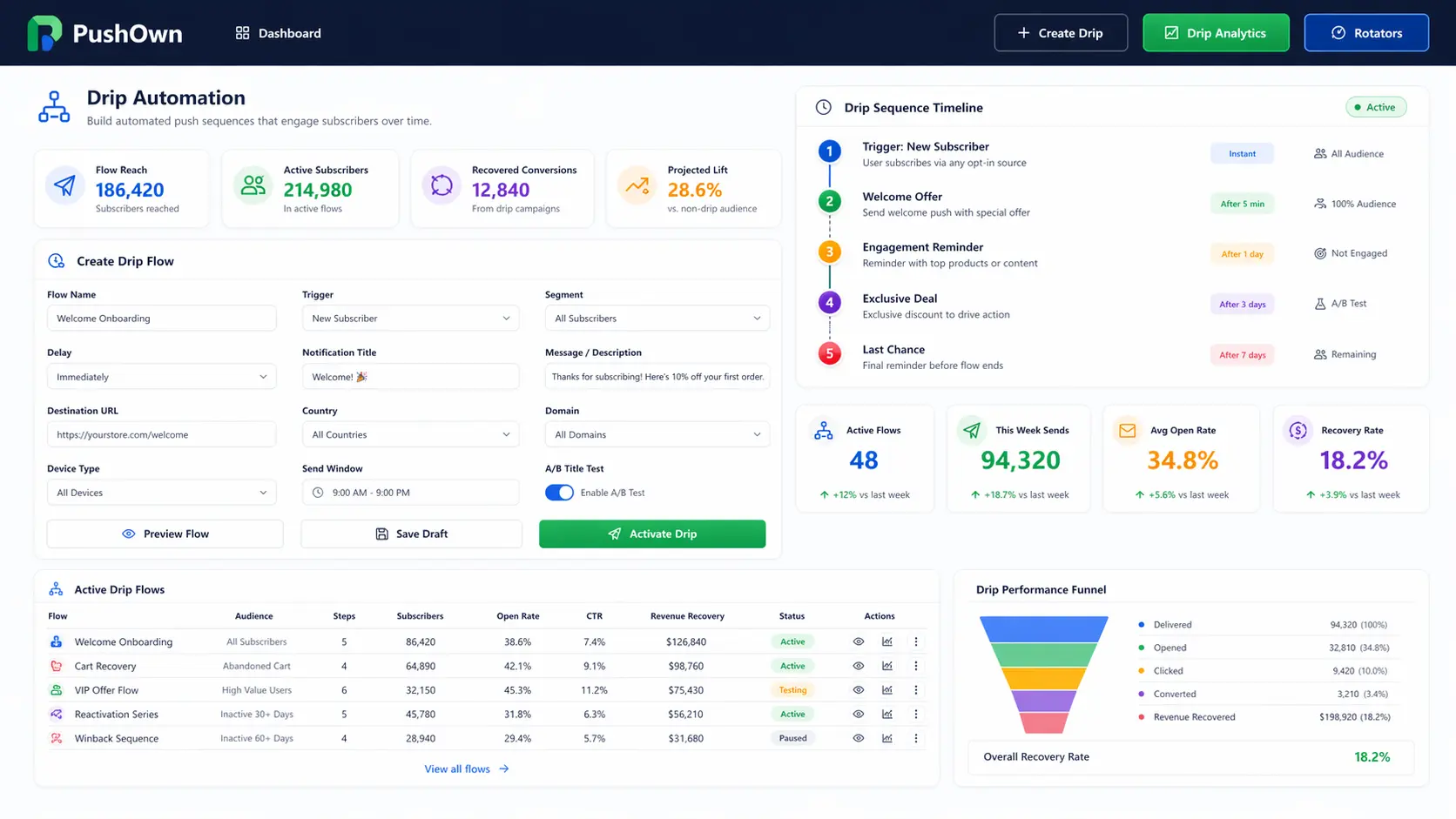
Task: Expand the Country dropdown showing All Countries
Action: (410, 434)
